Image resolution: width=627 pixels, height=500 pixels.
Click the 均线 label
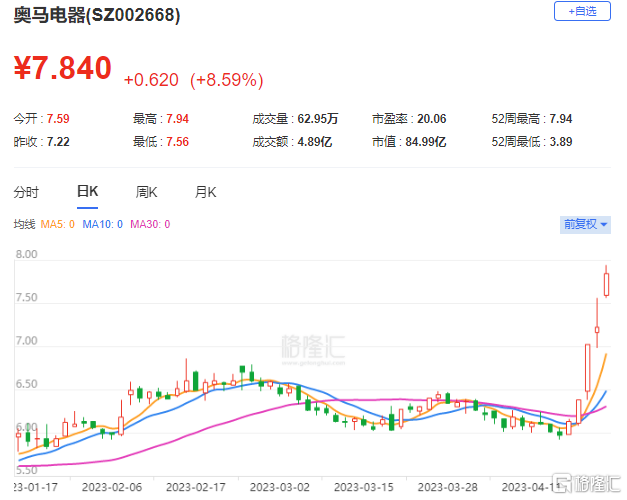click(x=24, y=224)
